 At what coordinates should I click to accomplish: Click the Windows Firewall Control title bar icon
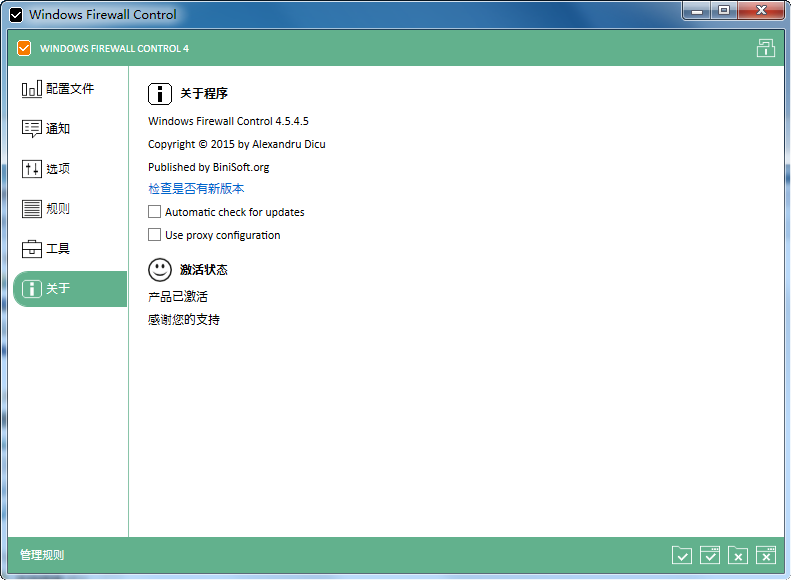[x=15, y=14]
